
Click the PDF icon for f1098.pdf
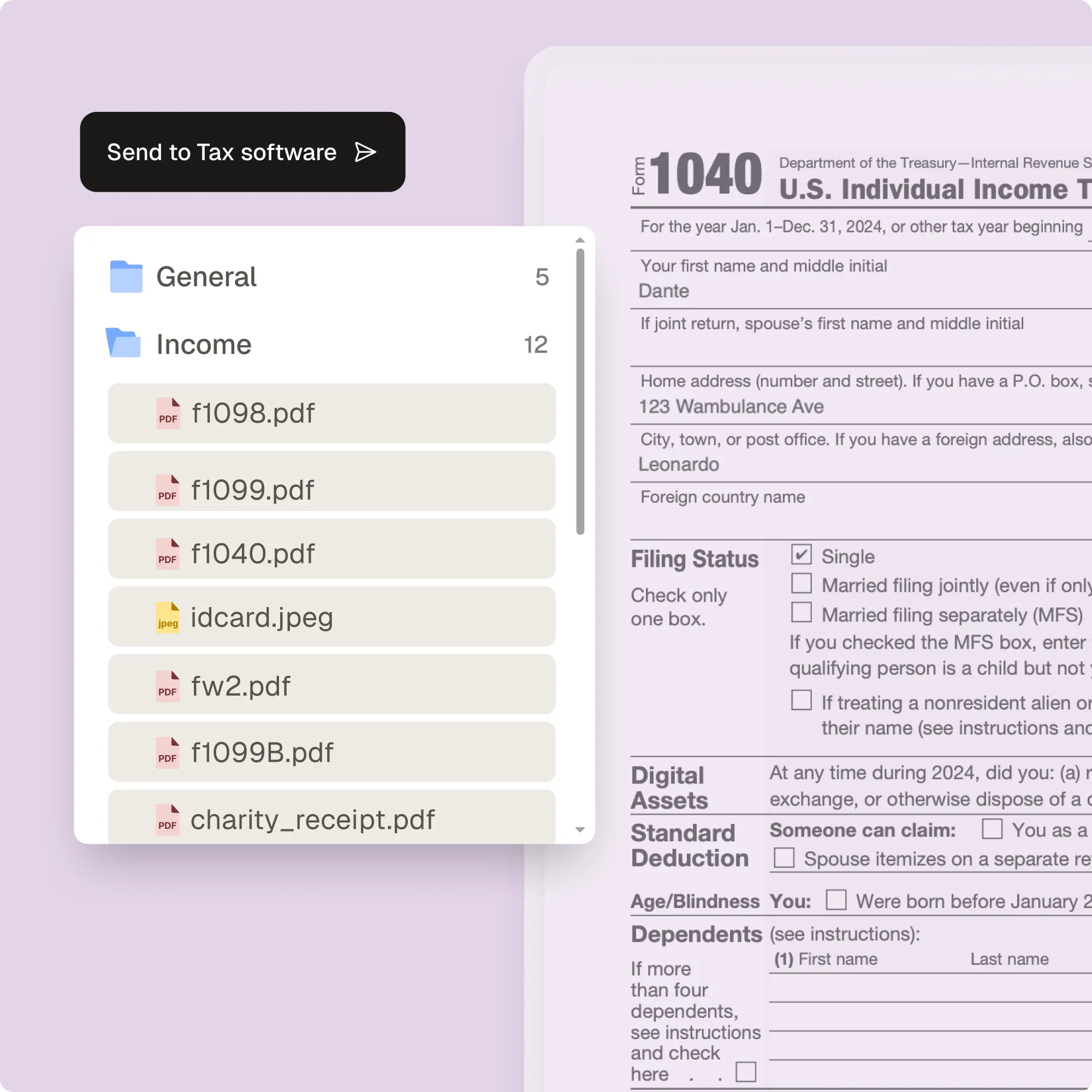(168, 413)
